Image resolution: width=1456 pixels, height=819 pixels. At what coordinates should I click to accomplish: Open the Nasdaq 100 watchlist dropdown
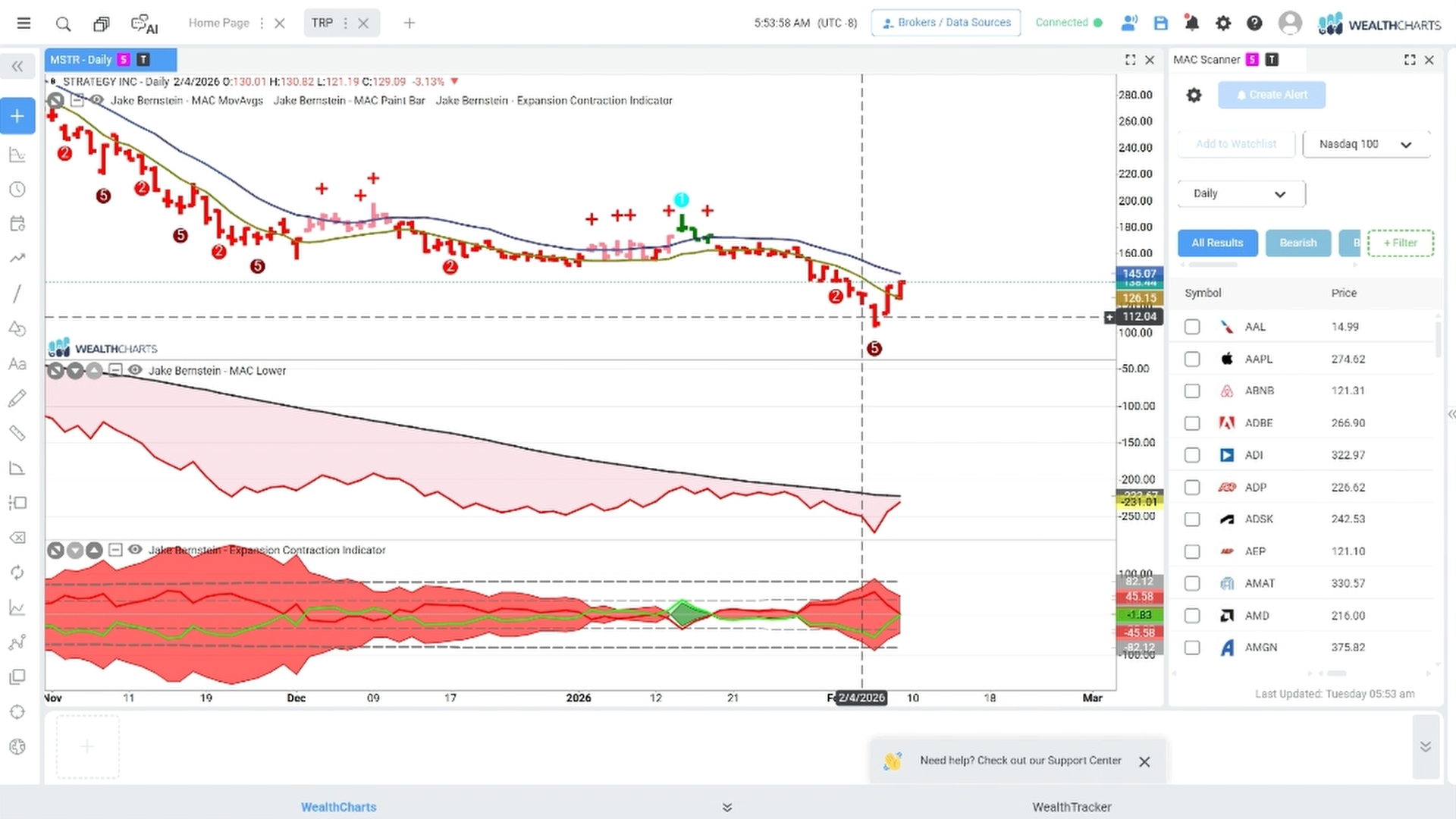pos(1367,144)
